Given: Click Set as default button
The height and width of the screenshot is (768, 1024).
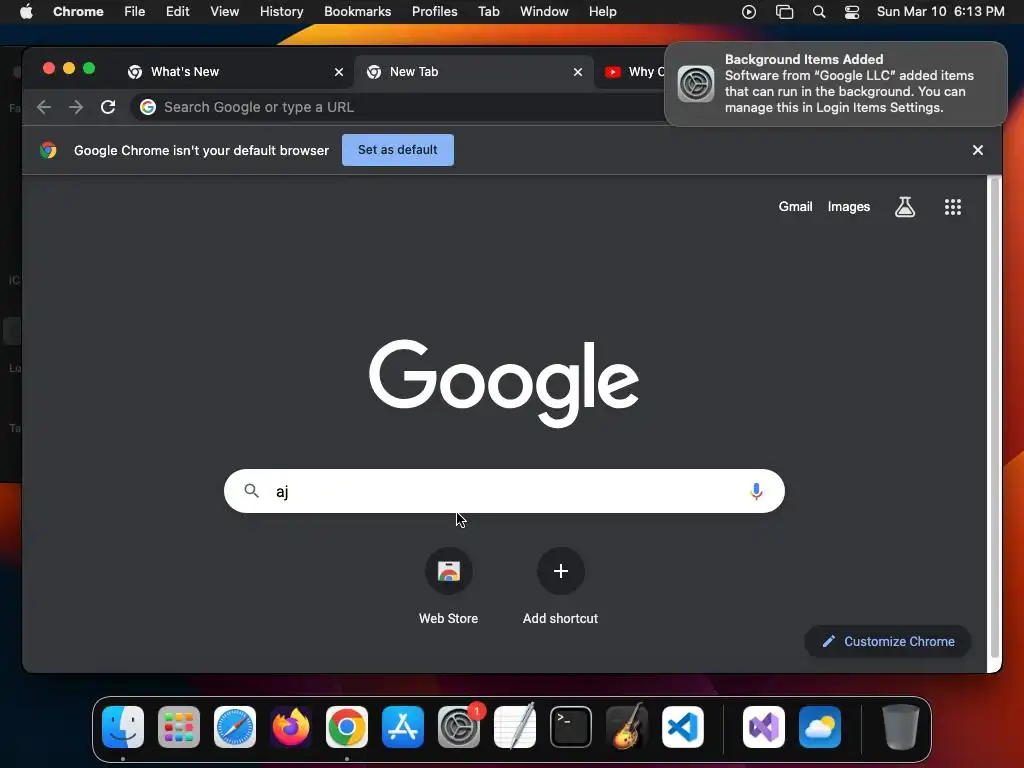Looking at the screenshot, I should (398, 150).
